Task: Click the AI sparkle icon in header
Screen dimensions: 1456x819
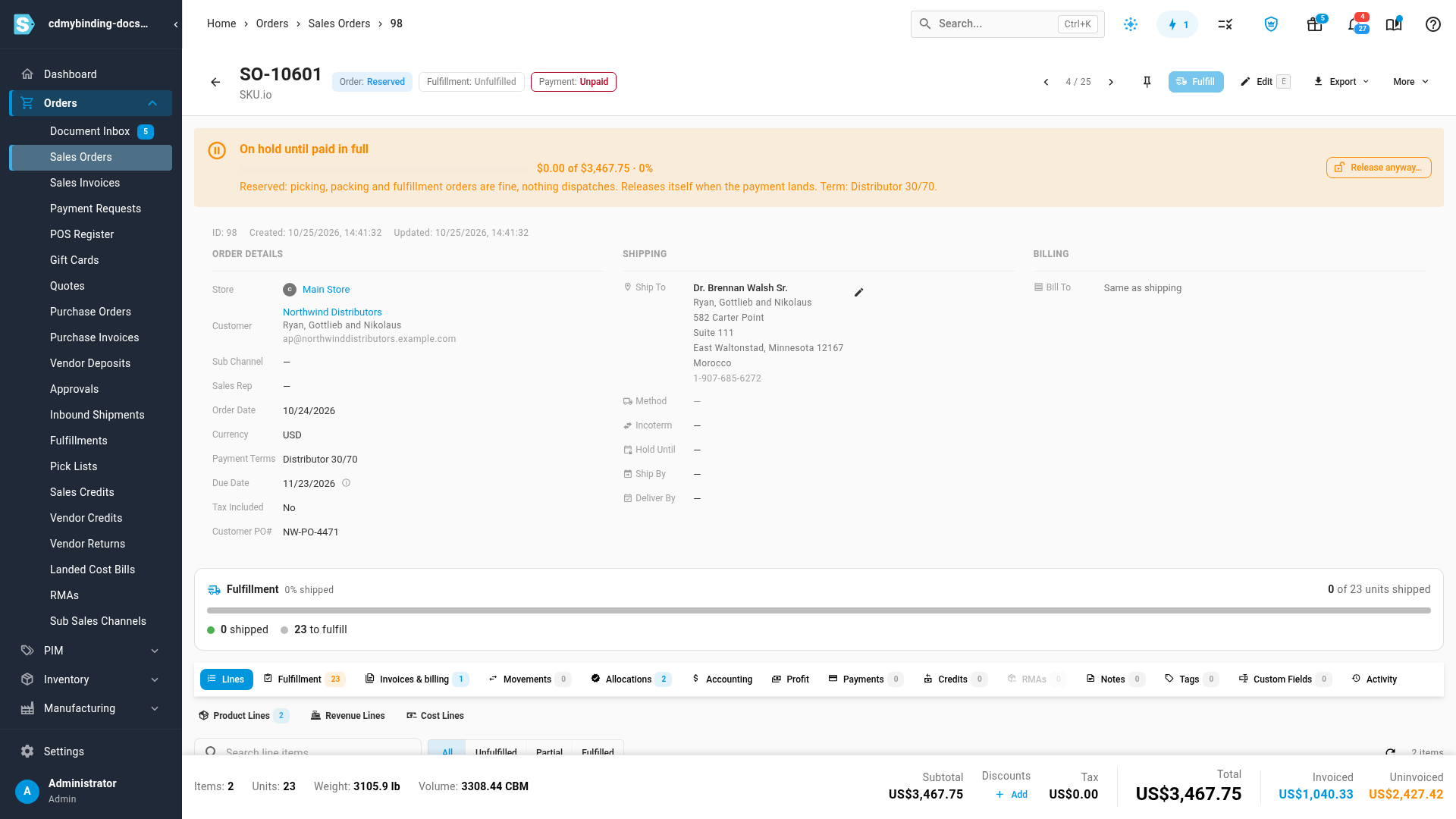Action: (x=1131, y=24)
